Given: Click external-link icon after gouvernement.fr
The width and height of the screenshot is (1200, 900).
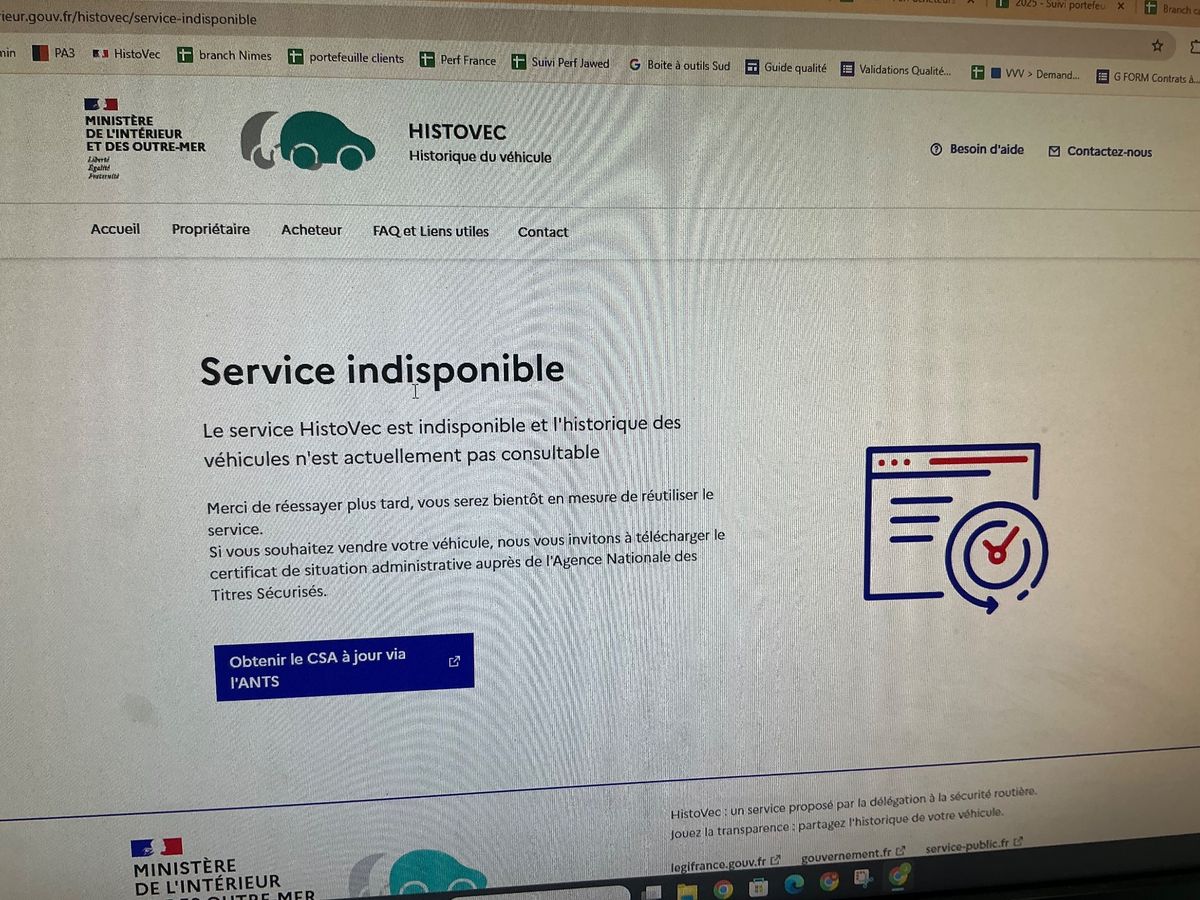Looking at the screenshot, I should [900, 851].
